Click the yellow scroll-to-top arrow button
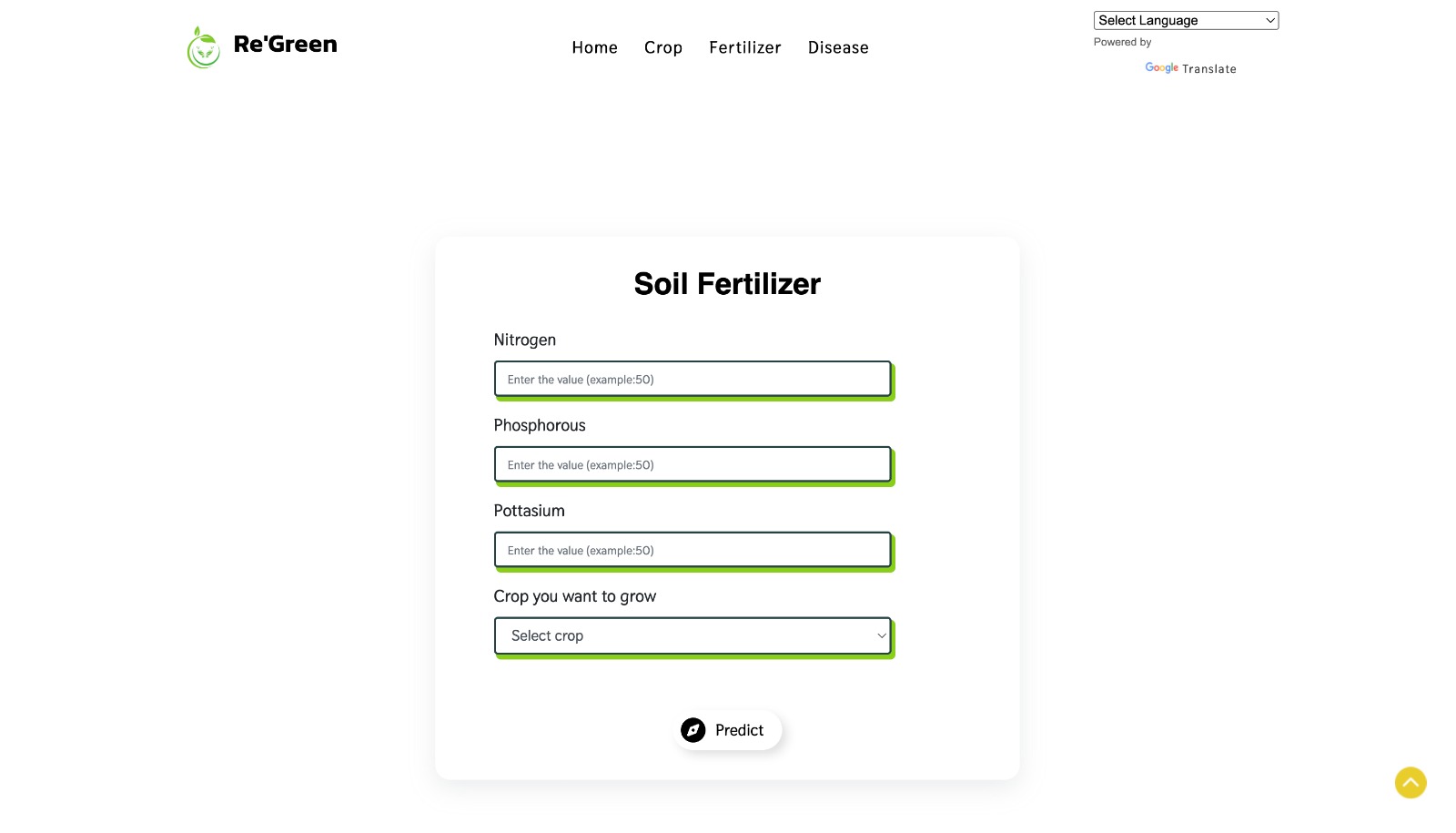 tap(1410, 783)
